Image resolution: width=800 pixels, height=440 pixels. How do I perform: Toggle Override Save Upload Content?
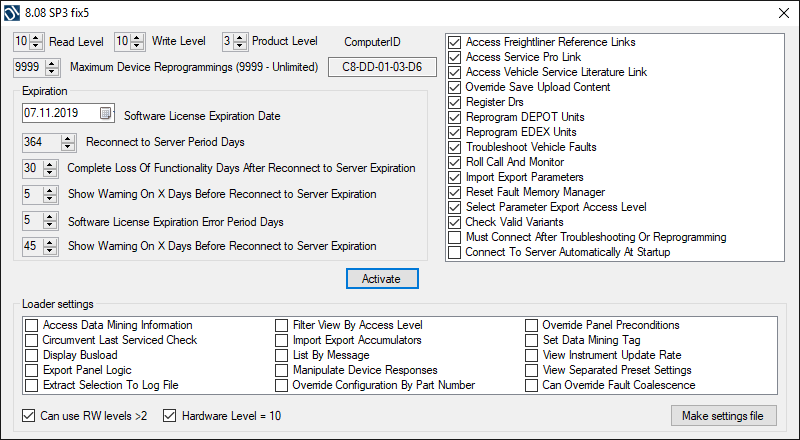point(455,87)
